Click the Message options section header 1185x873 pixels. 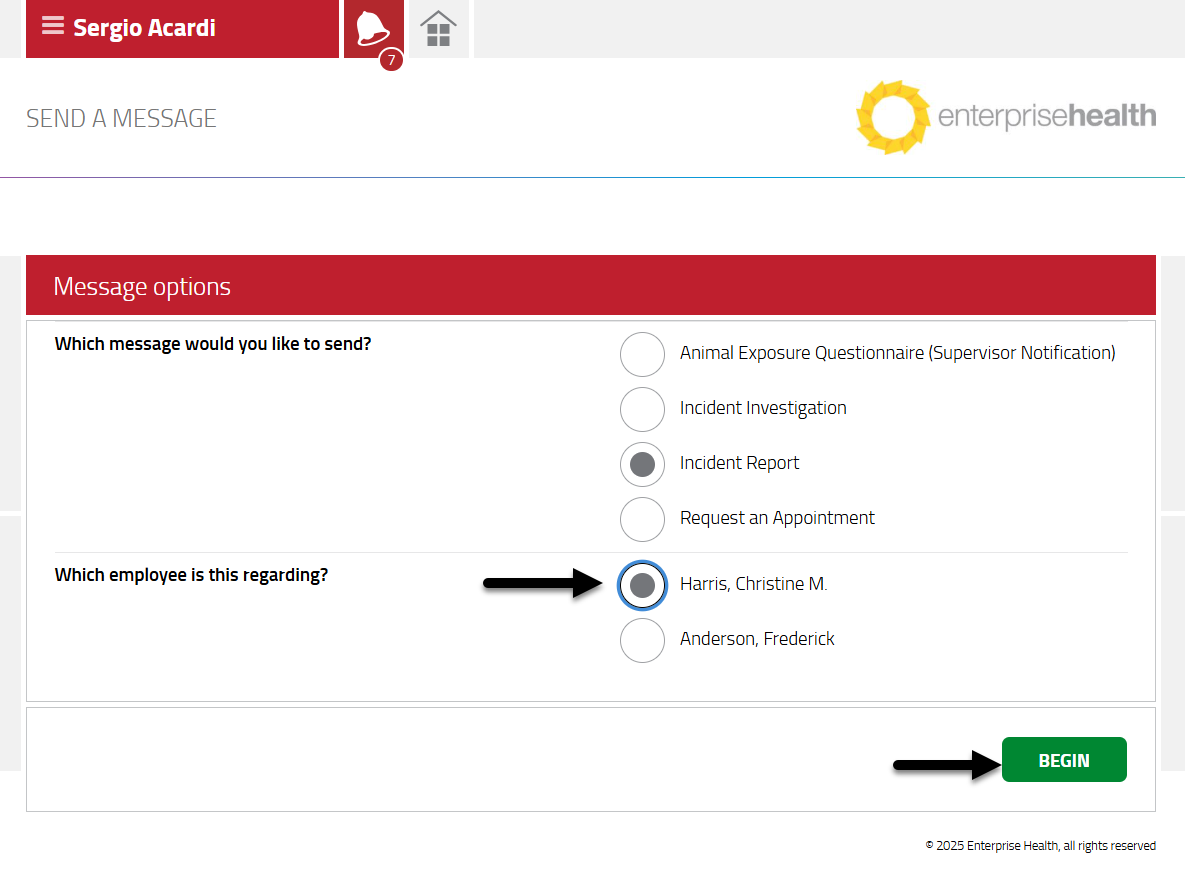(142, 287)
